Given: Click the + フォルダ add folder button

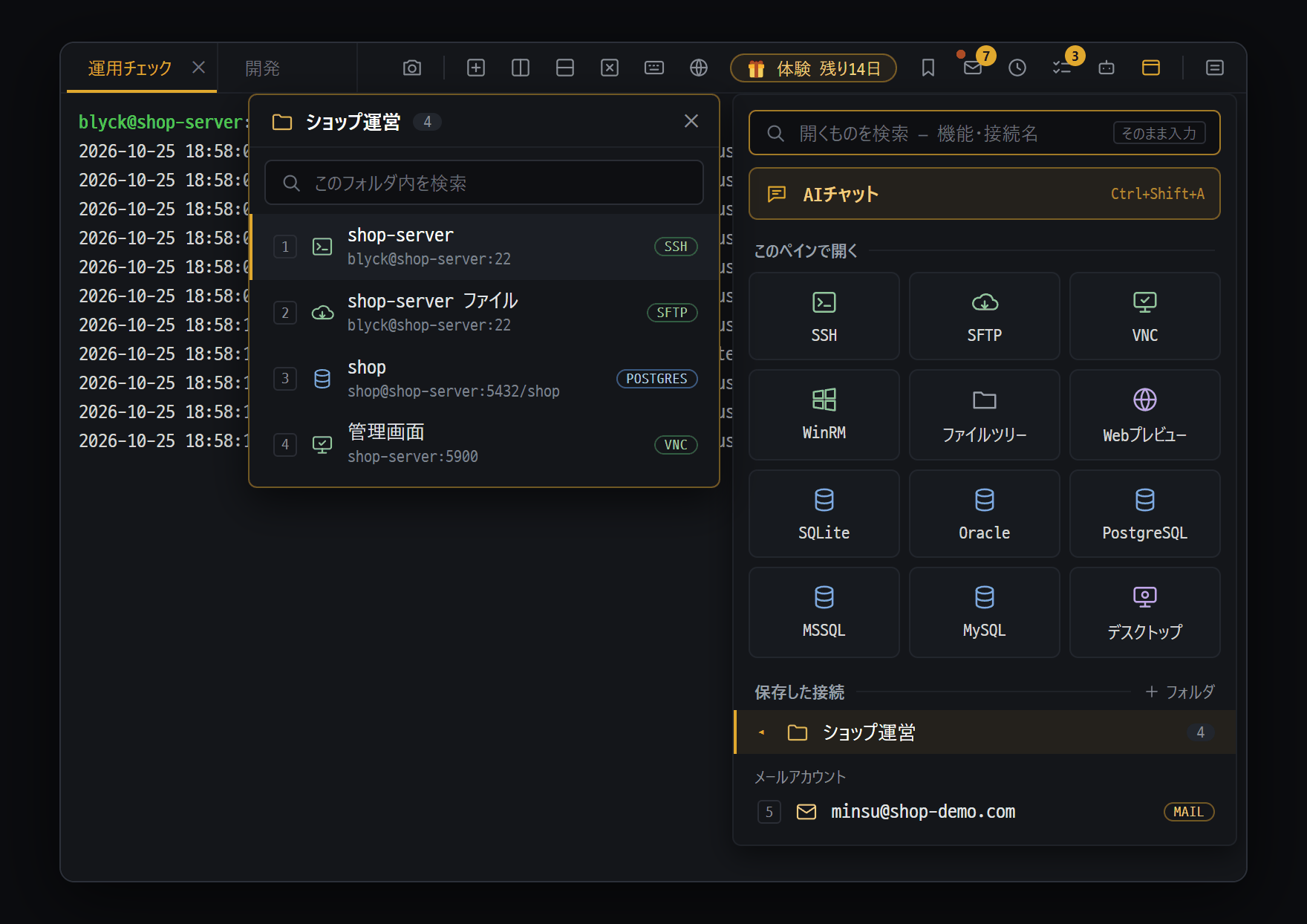Looking at the screenshot, I should pyautogui.click(x=1180, y=692).
